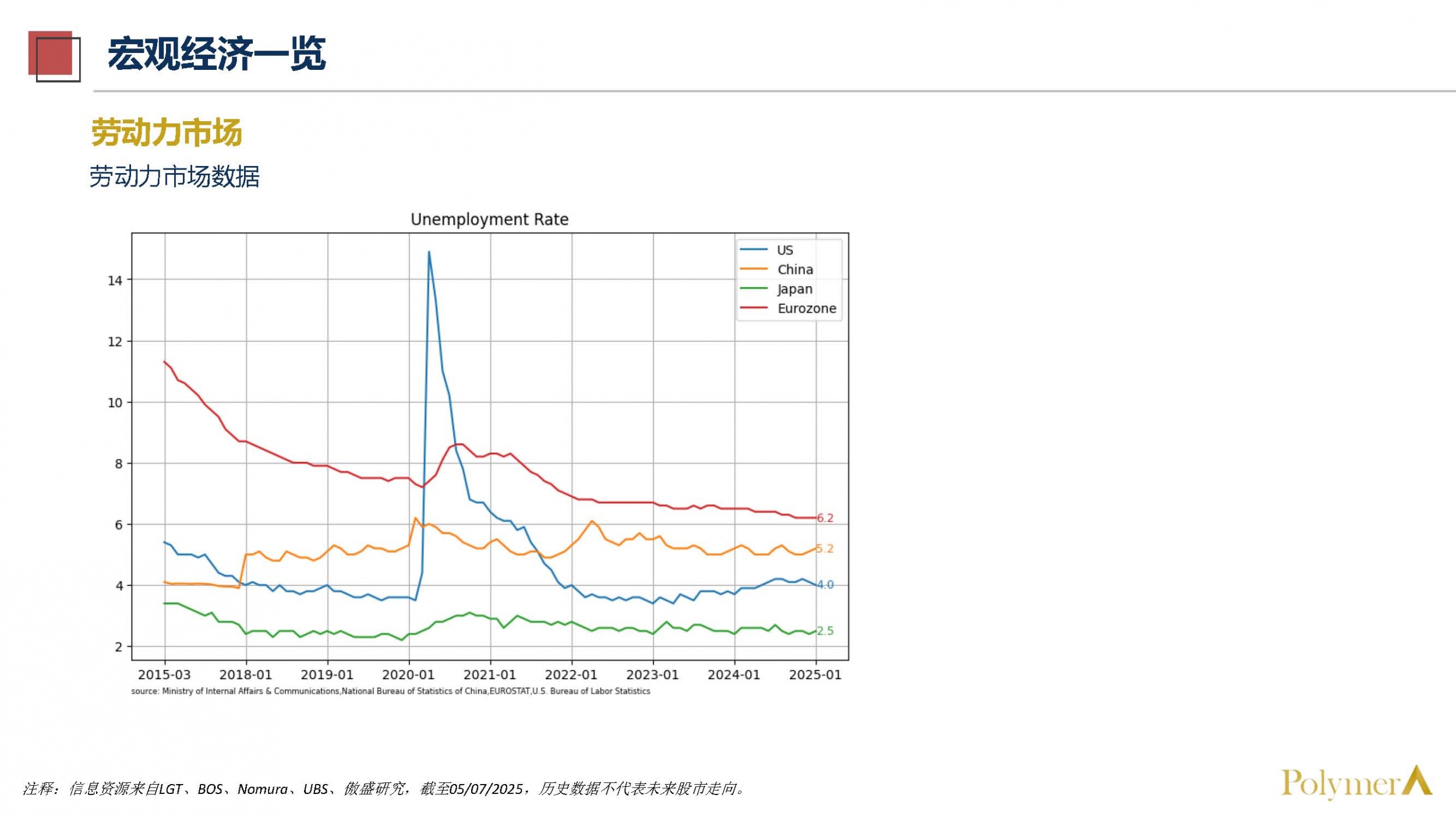The image size is (1456, 819).
Task: Click the 劳动力市场数据 text line
Action: (174, 176)
